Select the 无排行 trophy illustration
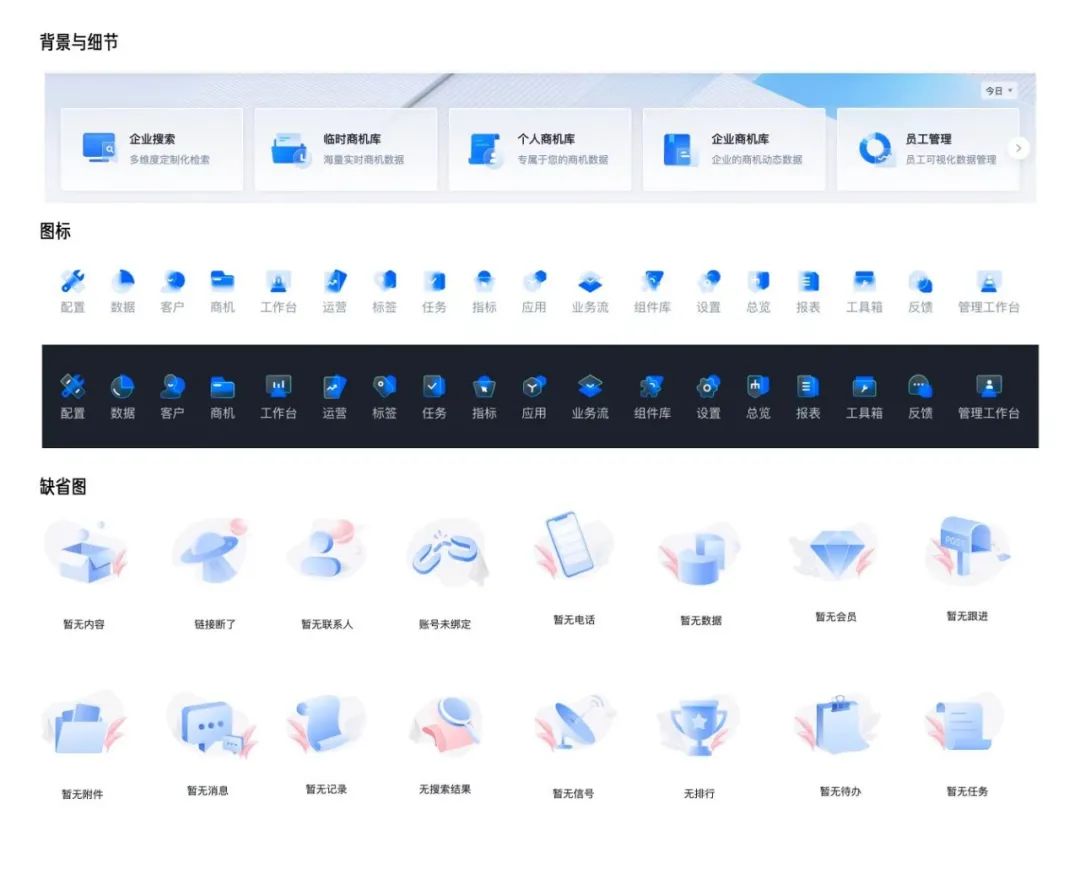Viewport: 1080px width, 869px height. pyautogui.click(x=698, y=726)
